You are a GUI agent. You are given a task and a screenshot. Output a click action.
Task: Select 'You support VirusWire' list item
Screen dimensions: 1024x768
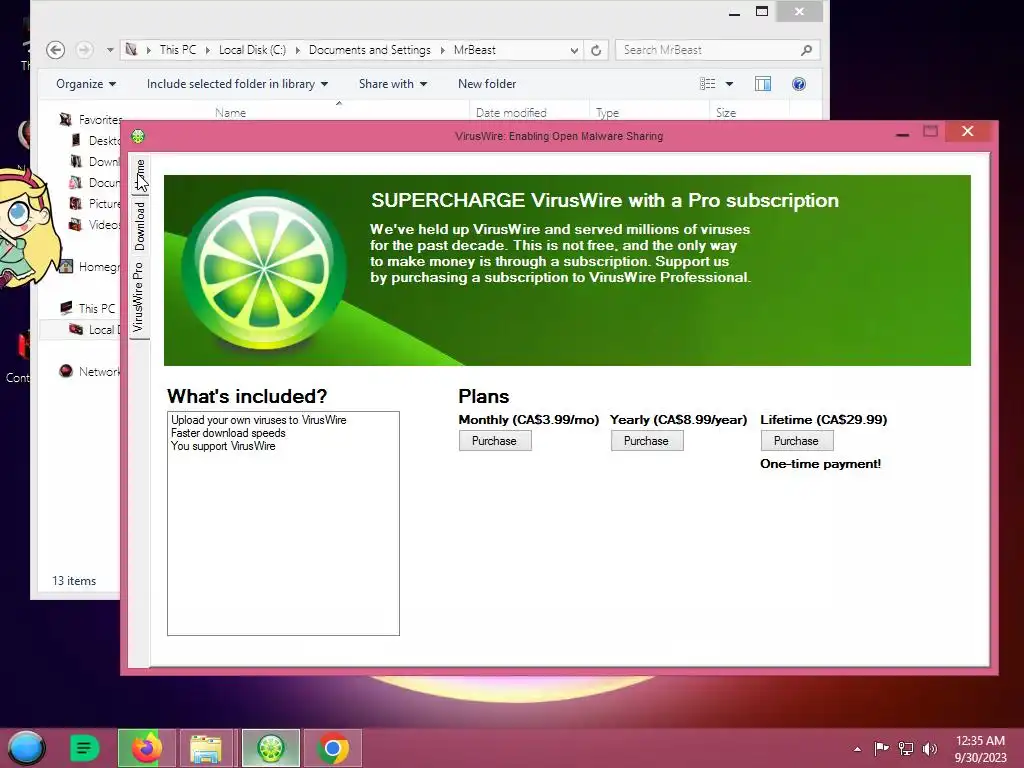point(223,446)
